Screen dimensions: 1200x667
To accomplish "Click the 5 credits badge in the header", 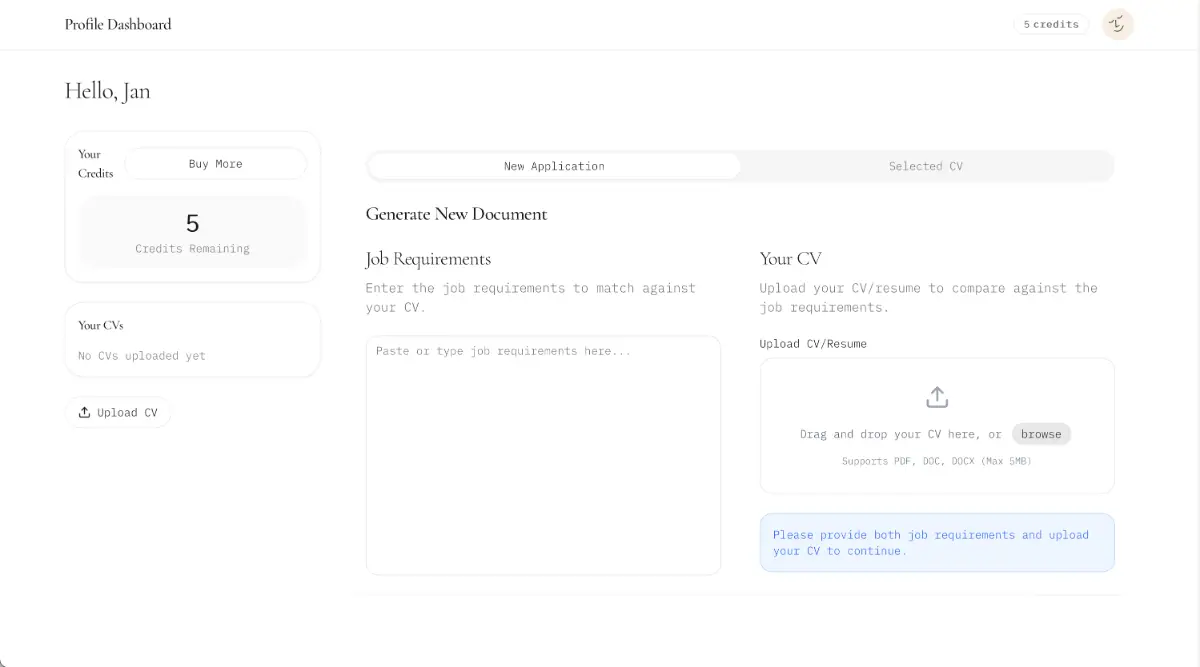I will [x=1050, y=24].
